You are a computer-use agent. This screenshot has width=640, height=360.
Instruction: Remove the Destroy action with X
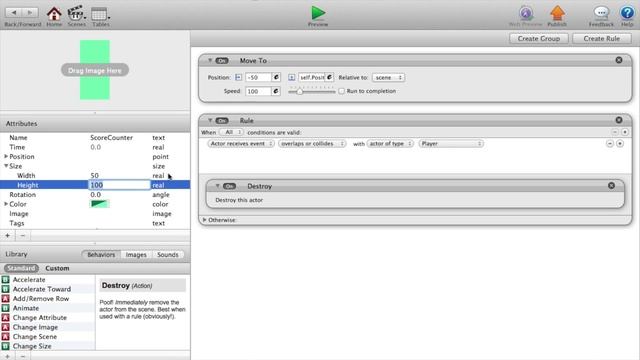pos(611,185)
